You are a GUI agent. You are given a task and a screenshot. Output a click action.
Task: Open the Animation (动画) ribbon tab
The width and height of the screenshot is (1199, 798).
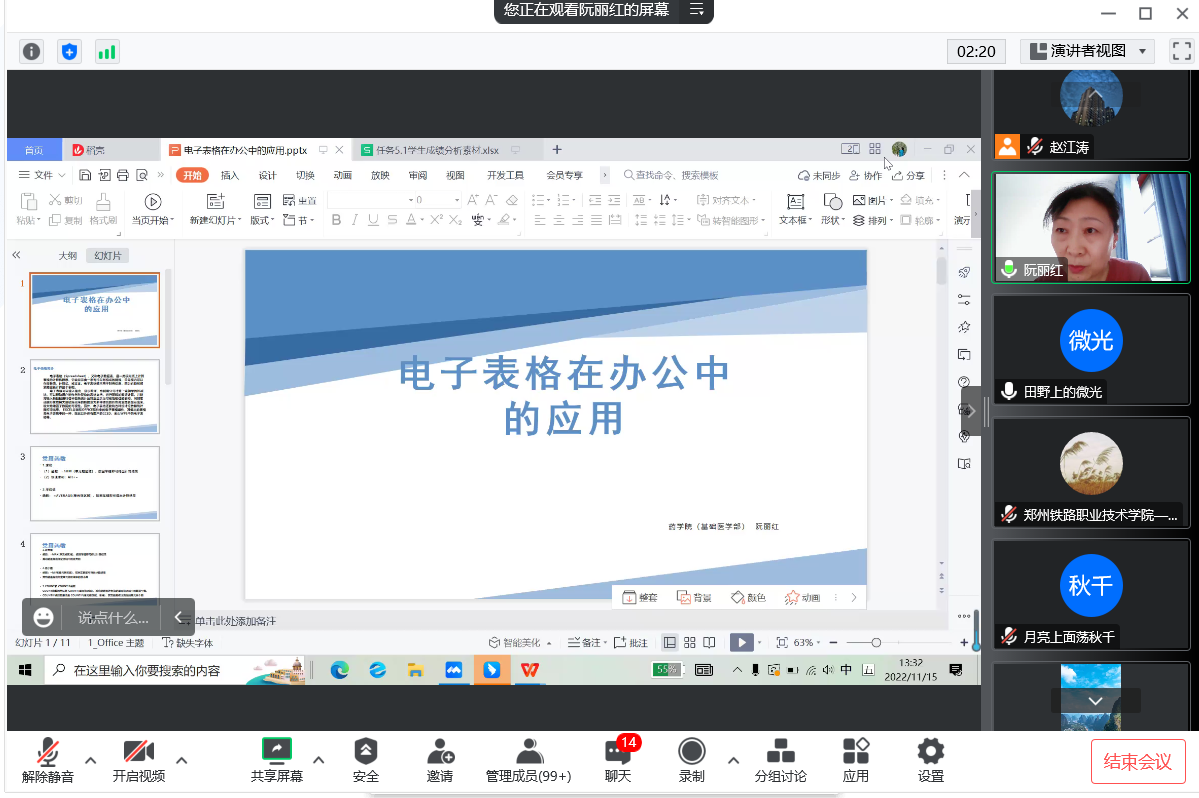click(342, 175)
